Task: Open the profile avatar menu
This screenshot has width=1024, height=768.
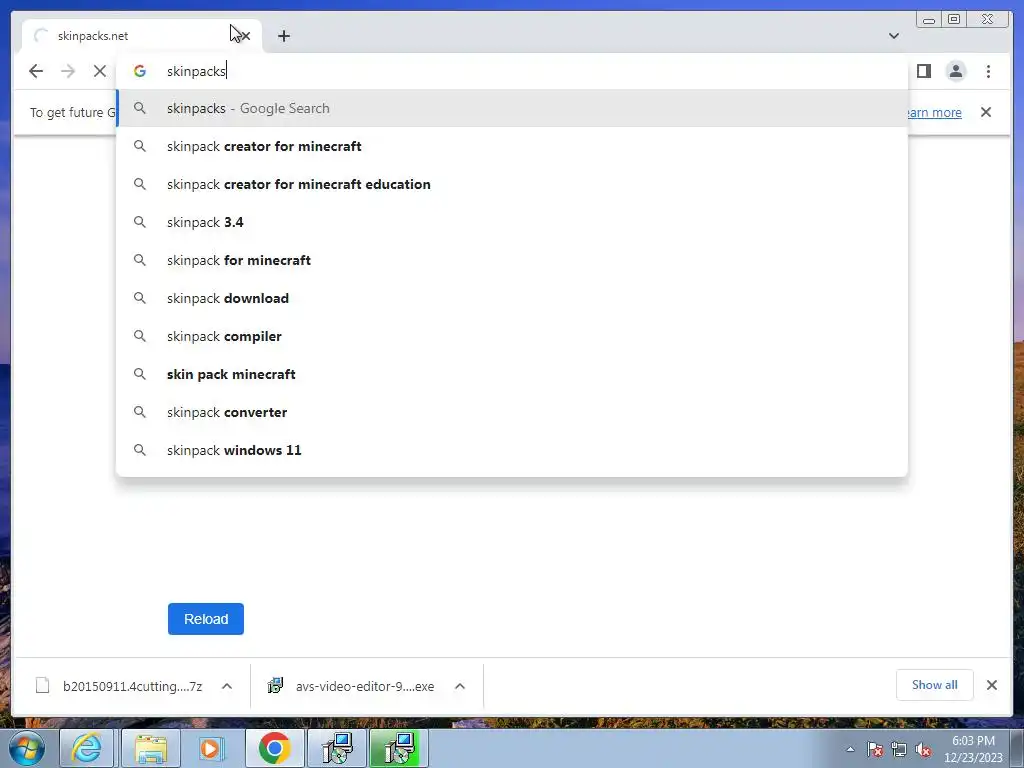Action: (x=955, y=71)
